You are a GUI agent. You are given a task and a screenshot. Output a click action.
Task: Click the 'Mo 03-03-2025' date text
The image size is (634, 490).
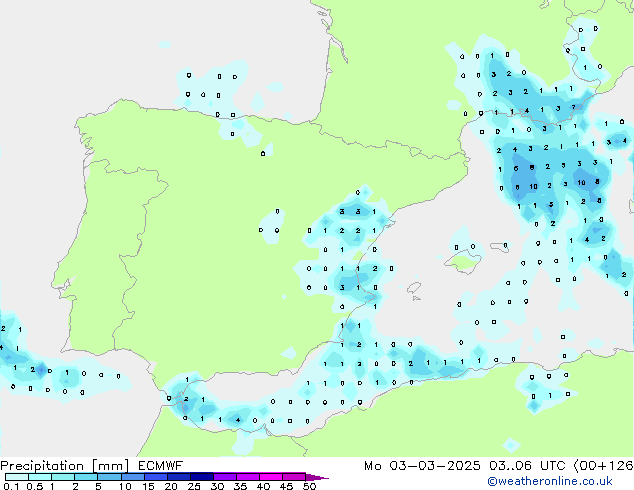coord(422,466)
